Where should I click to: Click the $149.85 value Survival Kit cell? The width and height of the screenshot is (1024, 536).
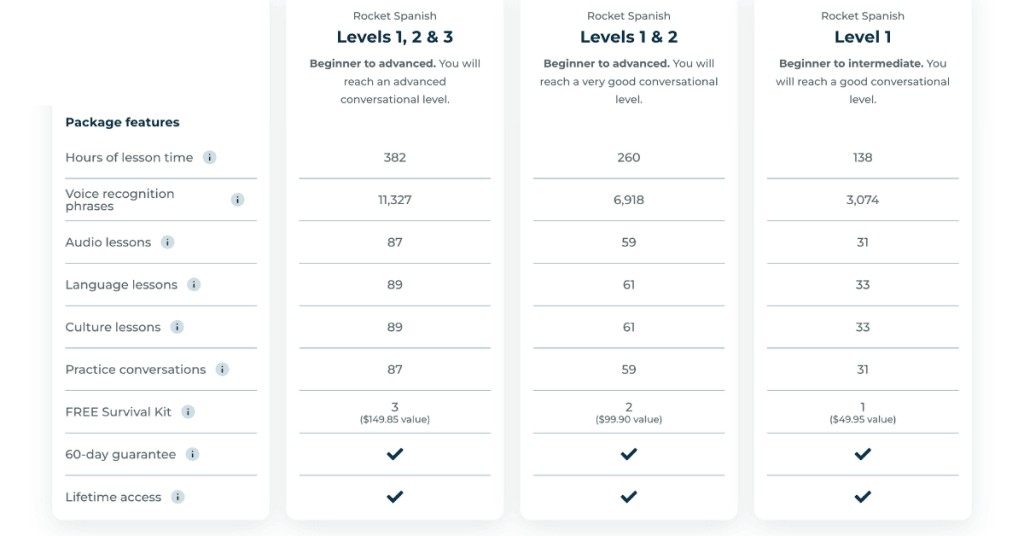(x=395, y=413)
